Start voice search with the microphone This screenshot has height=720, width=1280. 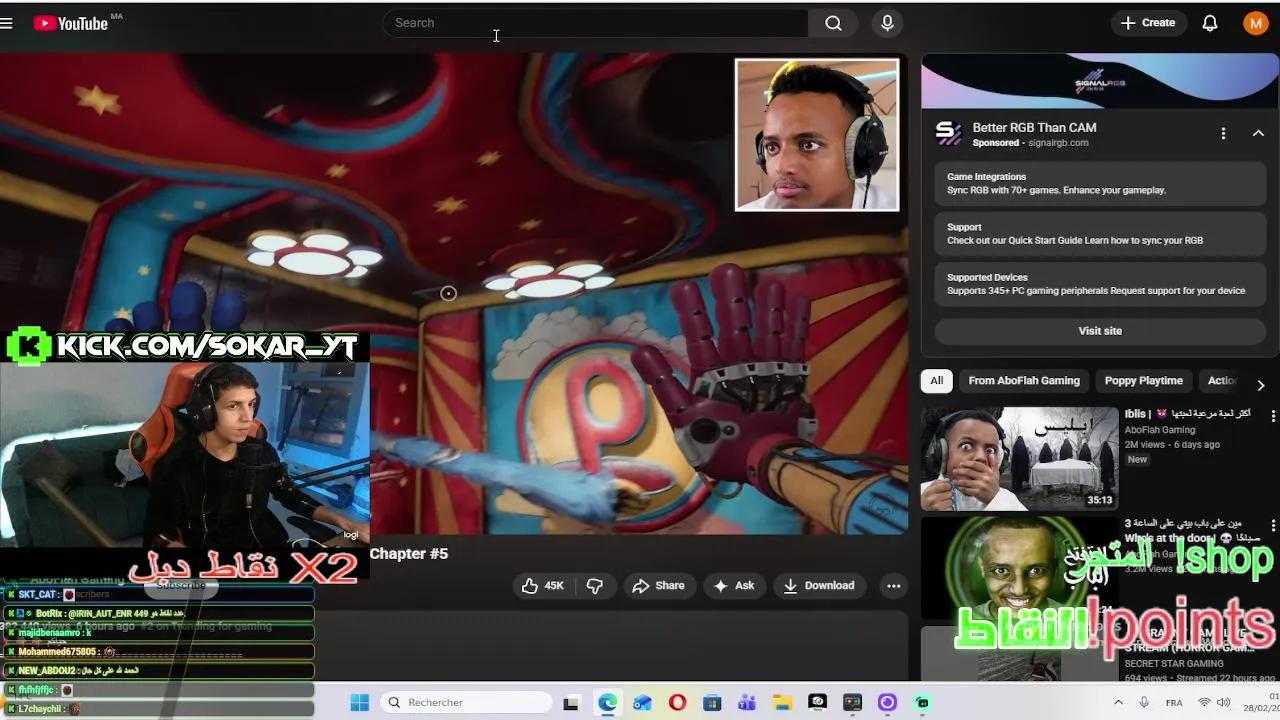pos(887,23)
